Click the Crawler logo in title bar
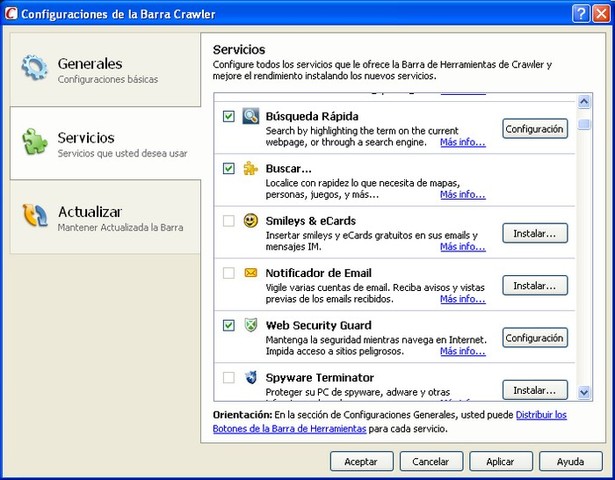Image resolution: width=615 pixels, height=480 pixels. [x=11, y=13]
